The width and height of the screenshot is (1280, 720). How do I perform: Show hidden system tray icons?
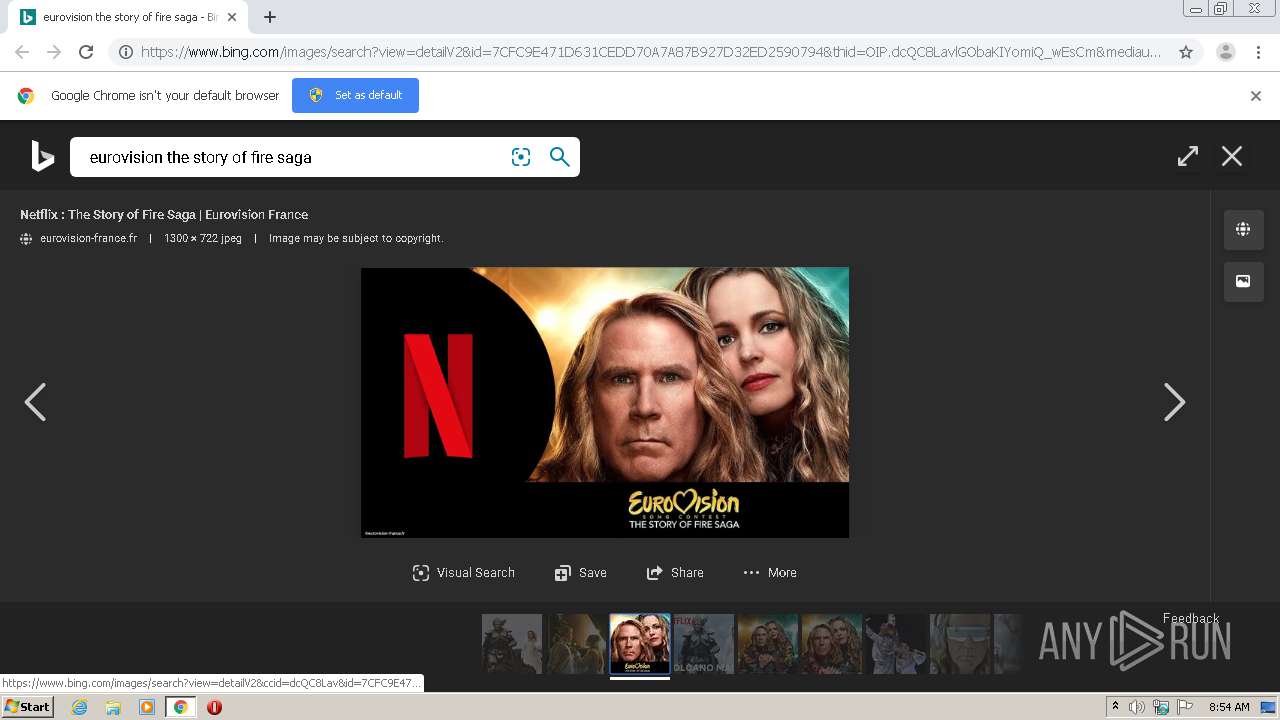[x=1115, y=707]
